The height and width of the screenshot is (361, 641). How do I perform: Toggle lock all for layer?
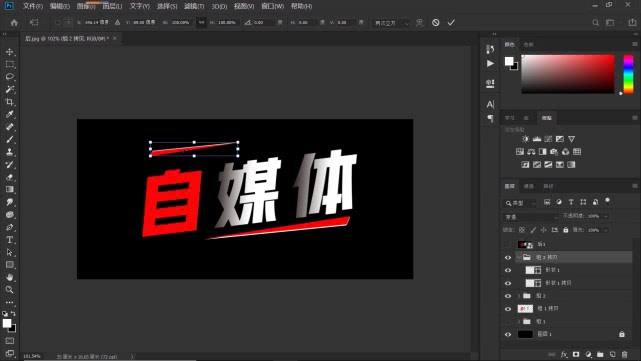pos(566,230)
